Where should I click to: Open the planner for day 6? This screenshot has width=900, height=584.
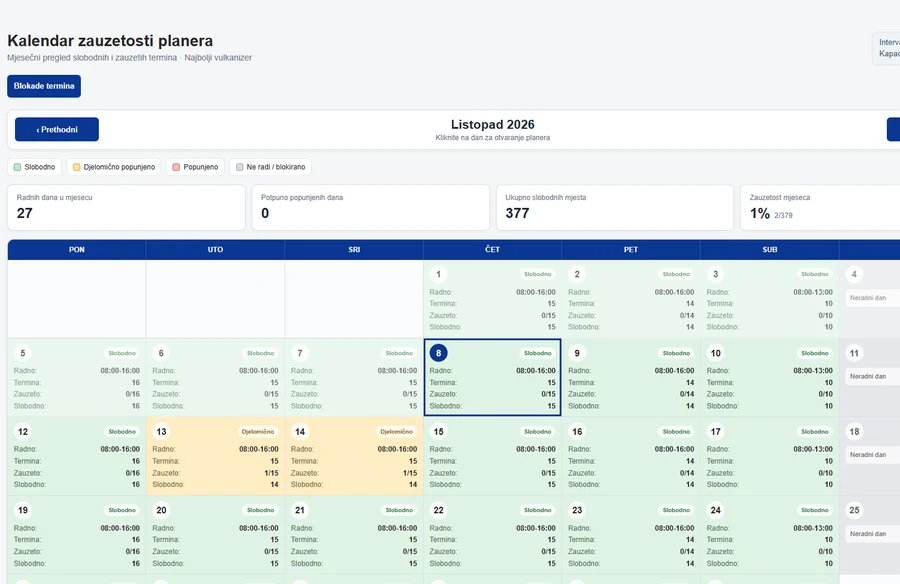[x=215, y=377]
